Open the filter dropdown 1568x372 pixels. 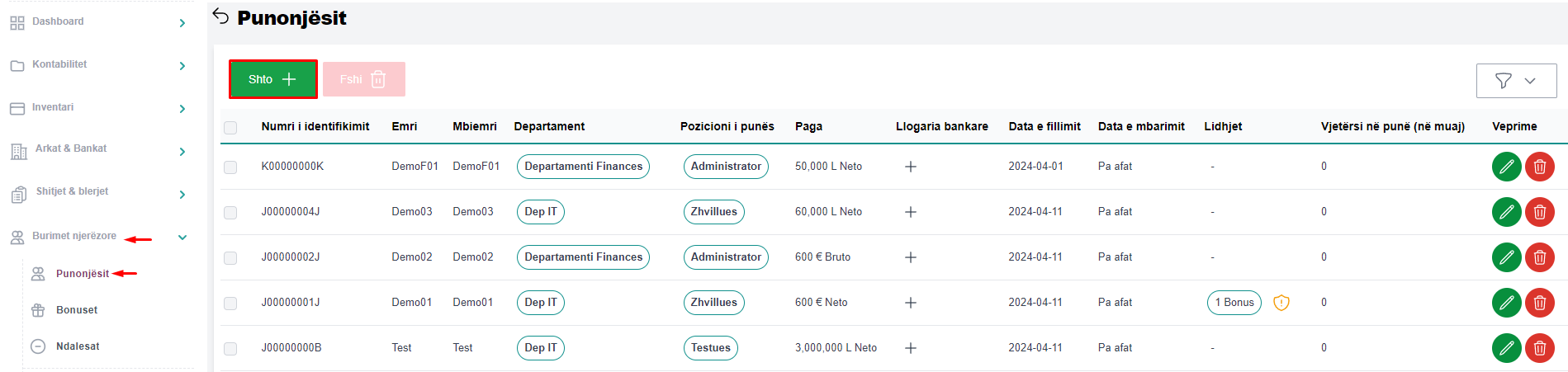click(x=1516, y=81)
